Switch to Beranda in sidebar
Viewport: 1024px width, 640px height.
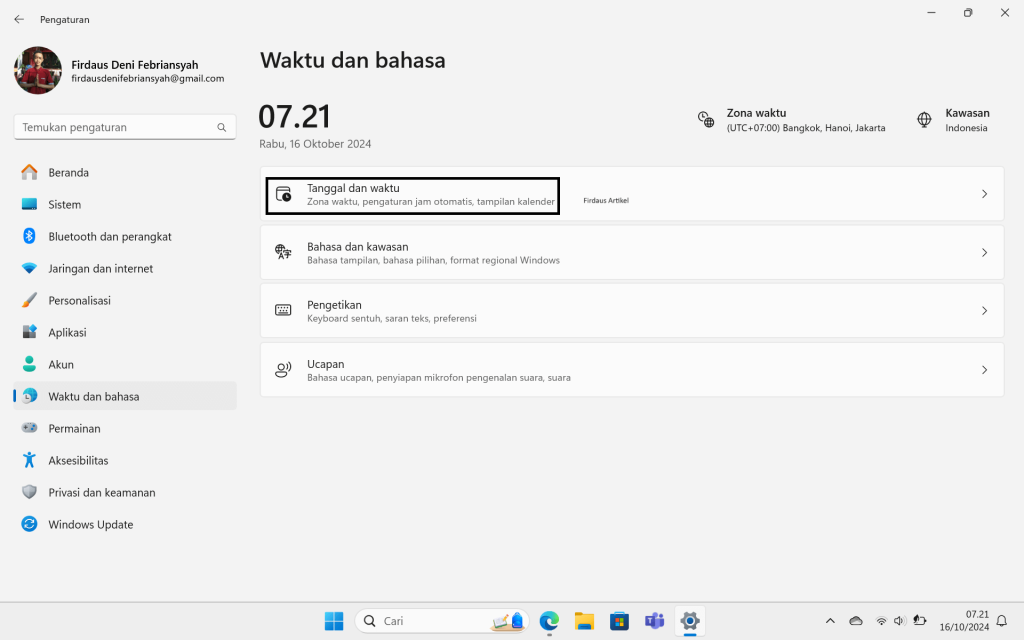point(68,173)
